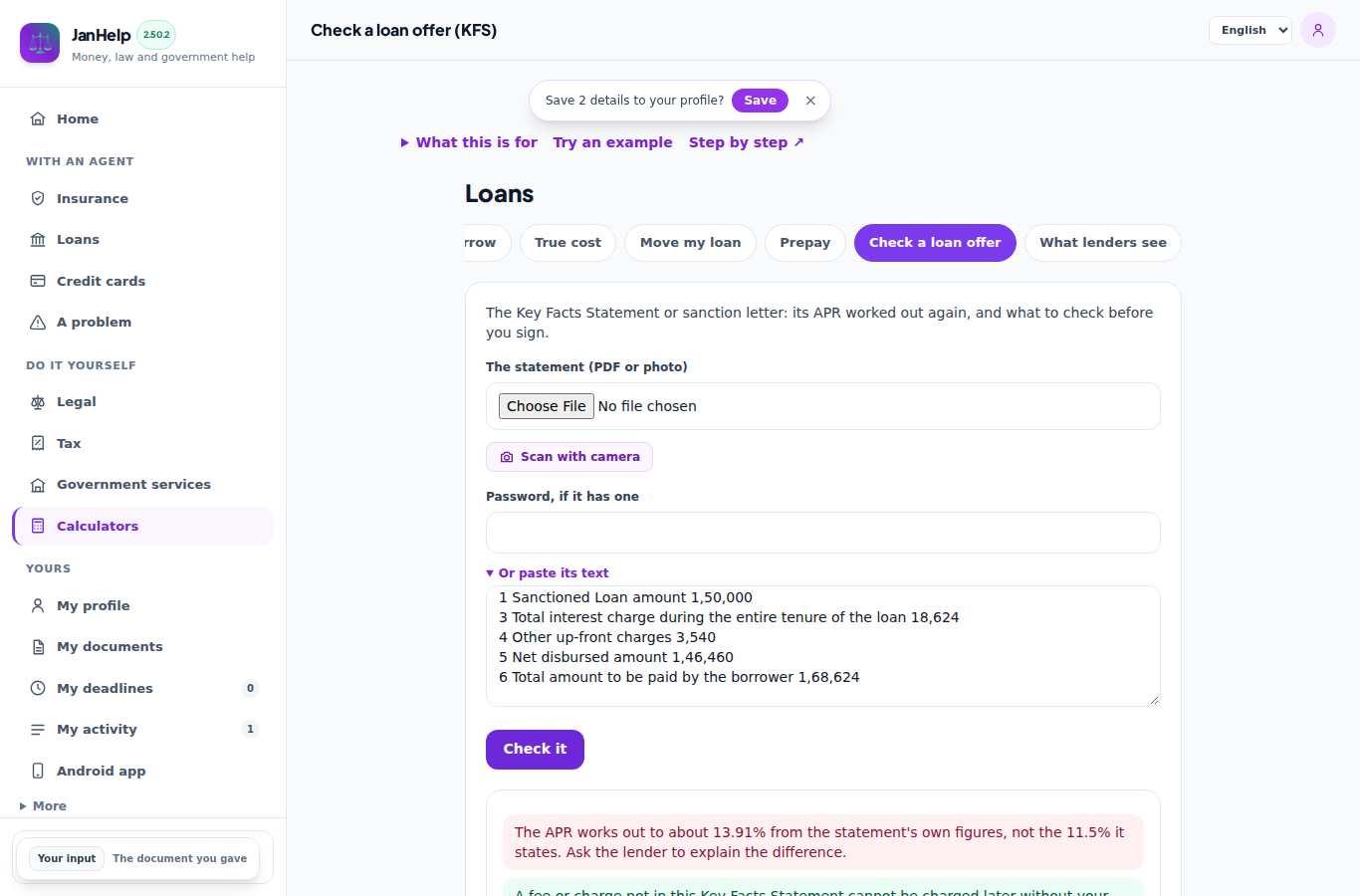Click the Password input field
1360x896 pixels.
(x=823, y=533)
